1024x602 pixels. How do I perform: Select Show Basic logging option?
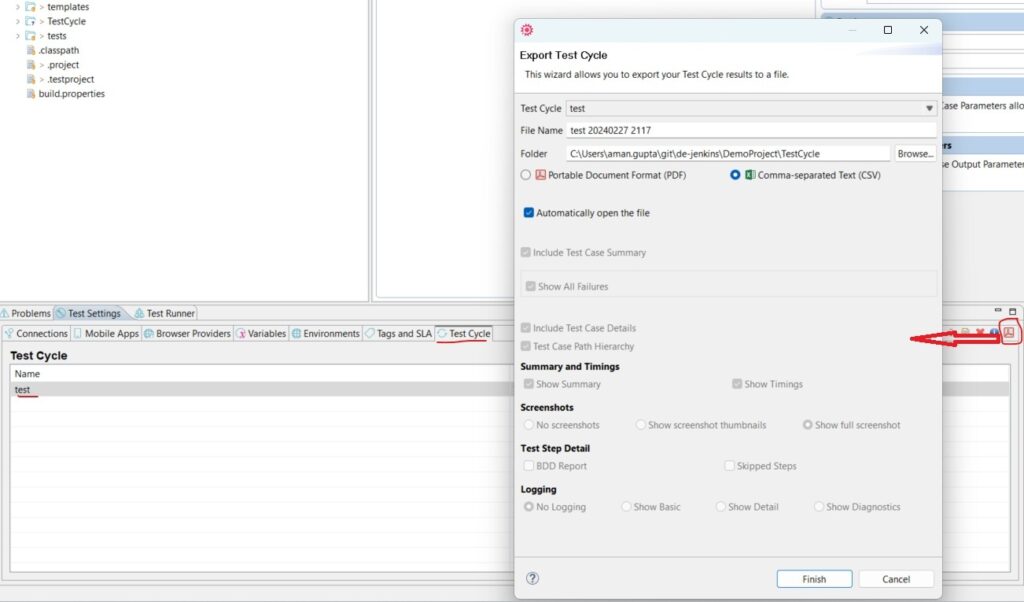tap(626, 507)
